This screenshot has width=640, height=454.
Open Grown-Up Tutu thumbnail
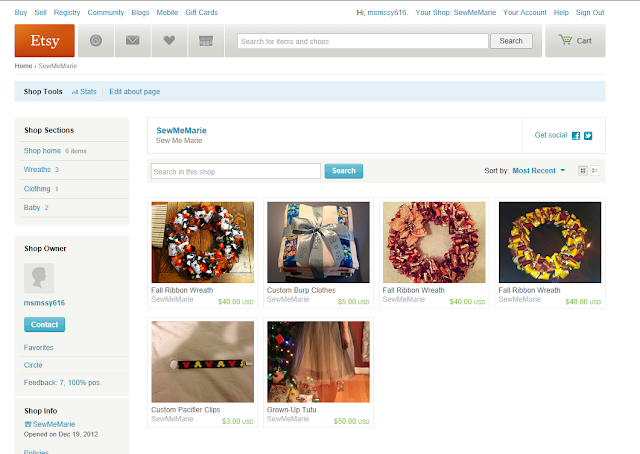pyautogui.click(x=318, y=362)
